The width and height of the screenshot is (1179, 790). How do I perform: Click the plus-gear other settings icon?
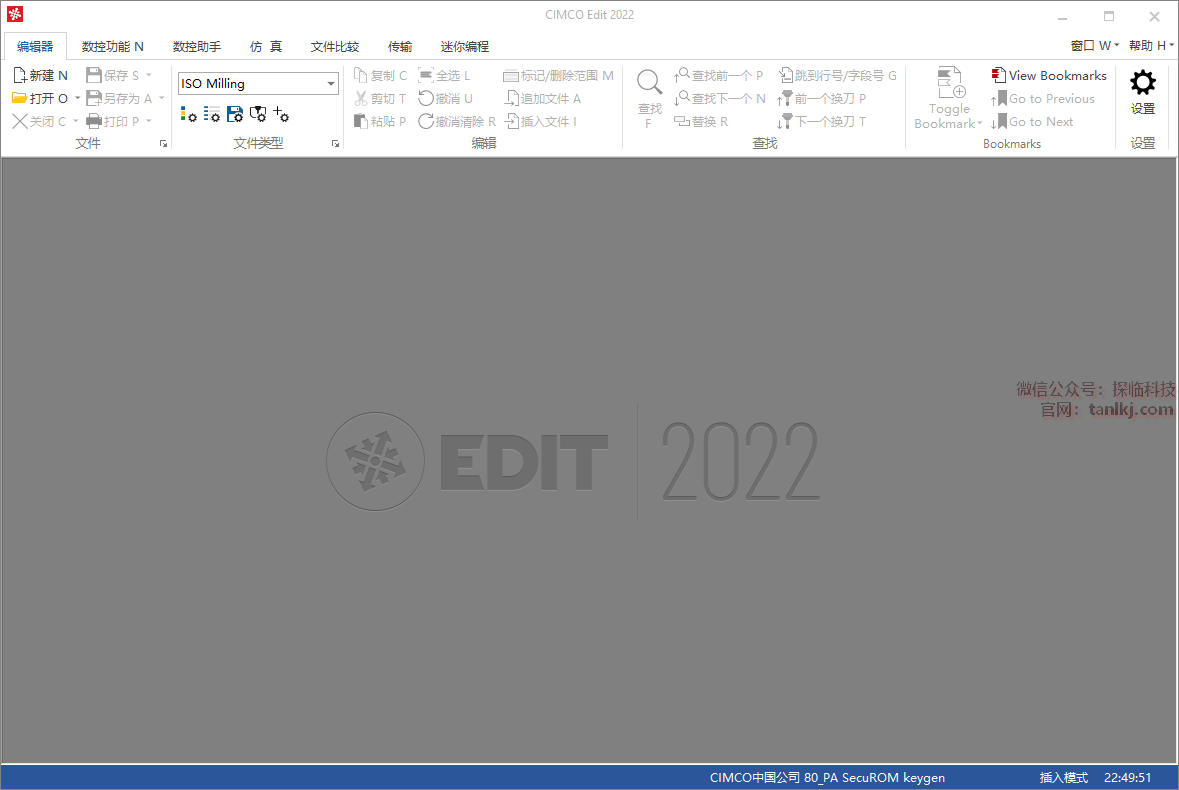tap(281, 114)
